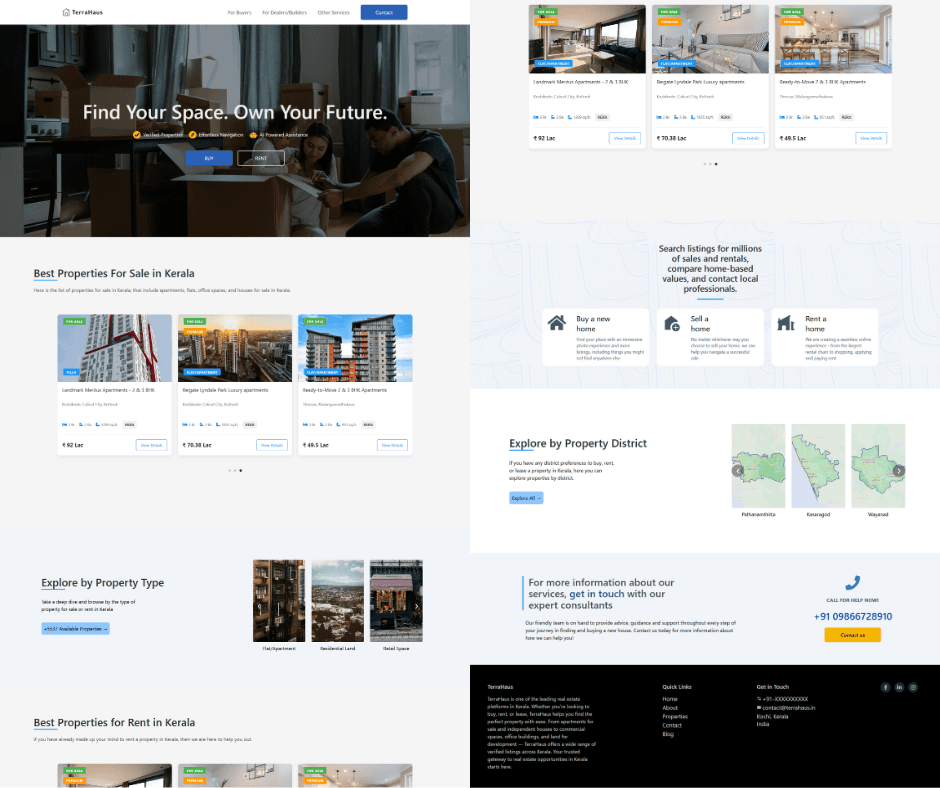This screenshot has height=788, width=940.
Task: Click the house icon beside Buy a new home
Action: pos(557,323)
